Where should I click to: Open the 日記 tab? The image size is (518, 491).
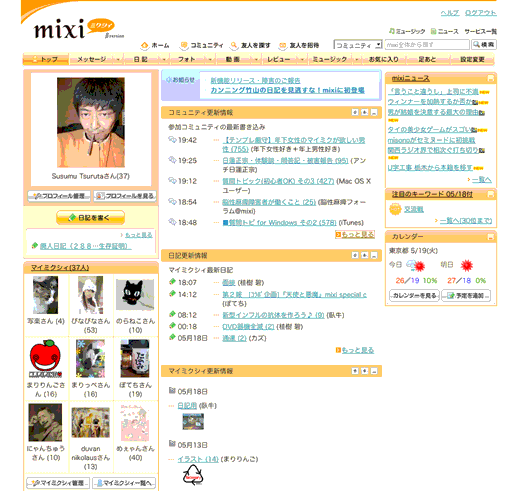click(x=141, y=59)
